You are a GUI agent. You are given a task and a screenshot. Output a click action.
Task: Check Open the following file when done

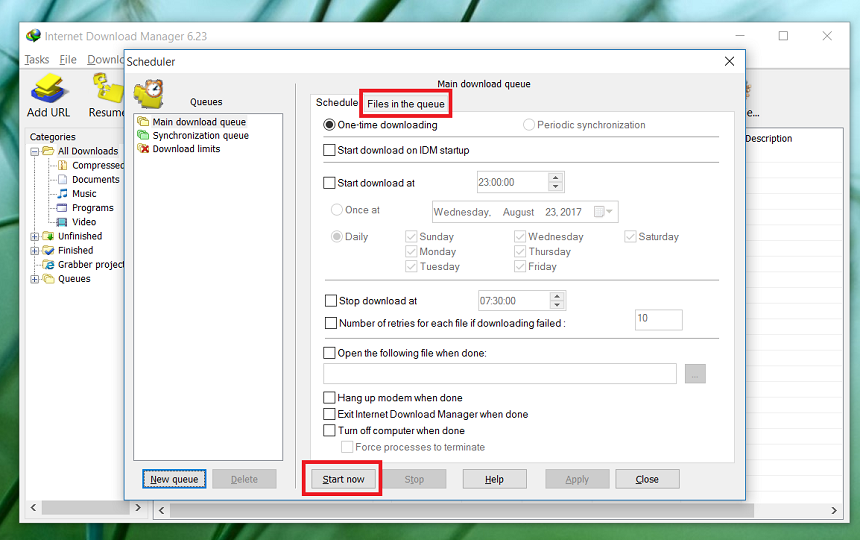[x=329, y=353]
